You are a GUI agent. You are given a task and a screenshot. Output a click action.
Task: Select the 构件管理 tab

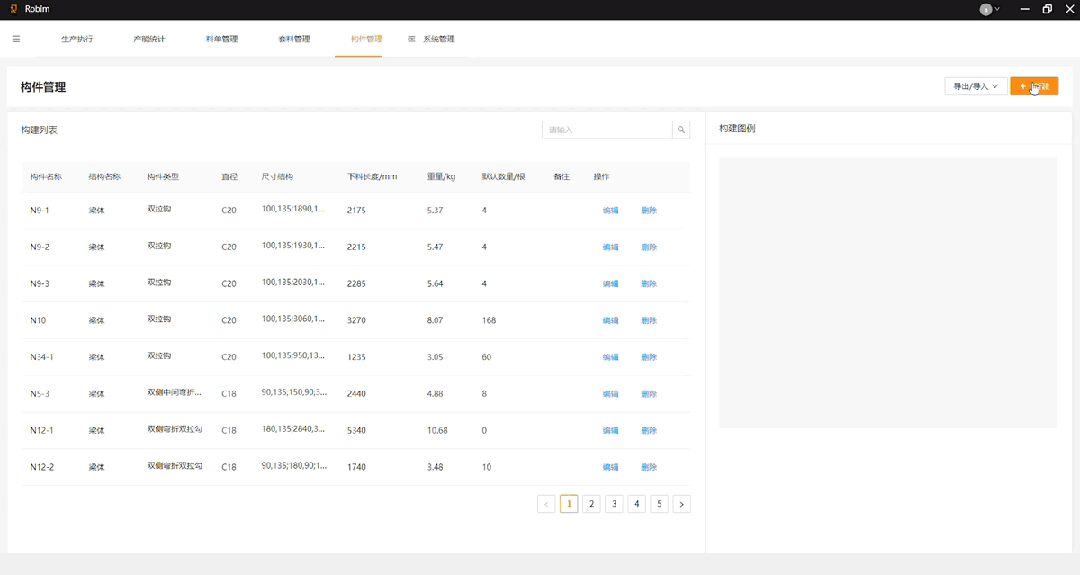(366, 39)
